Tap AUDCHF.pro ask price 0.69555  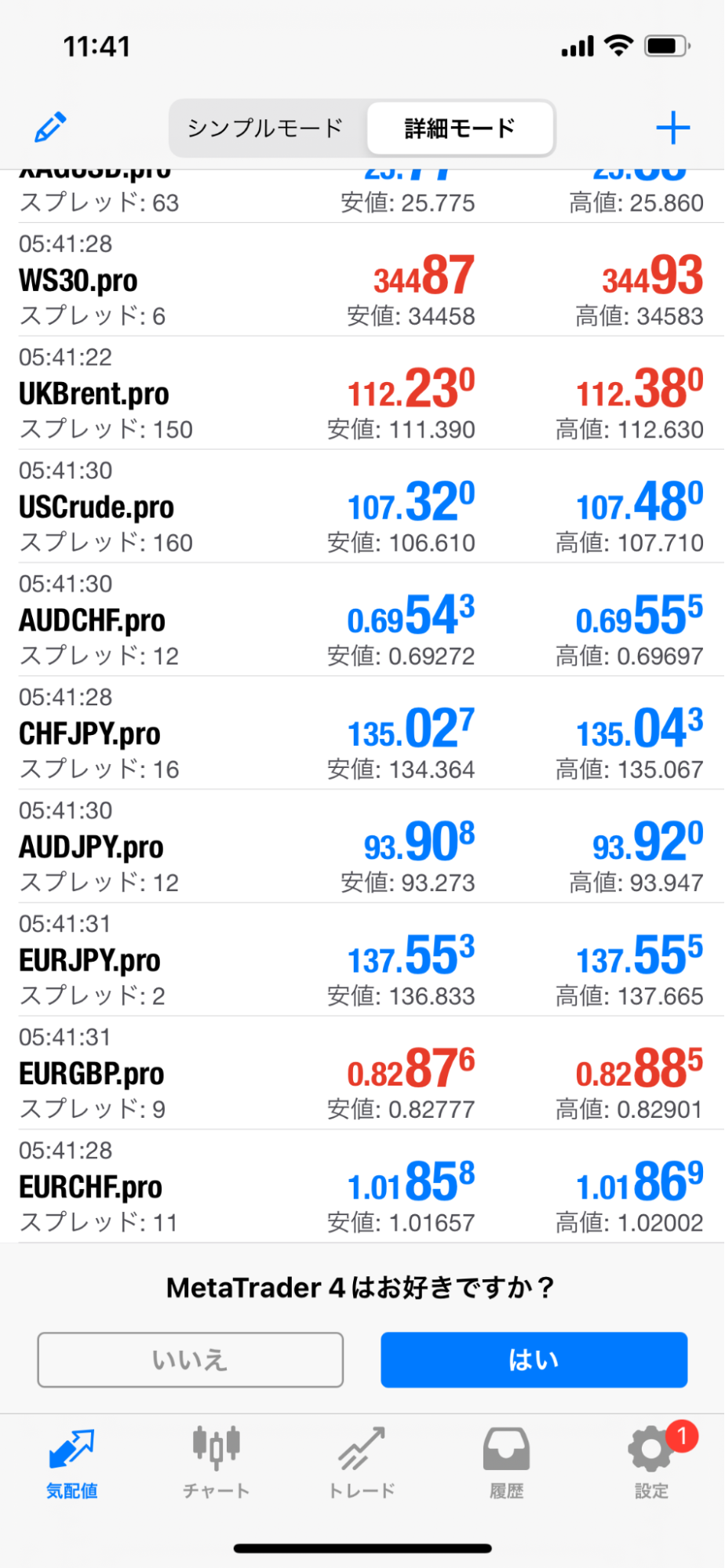click(639, 617)
